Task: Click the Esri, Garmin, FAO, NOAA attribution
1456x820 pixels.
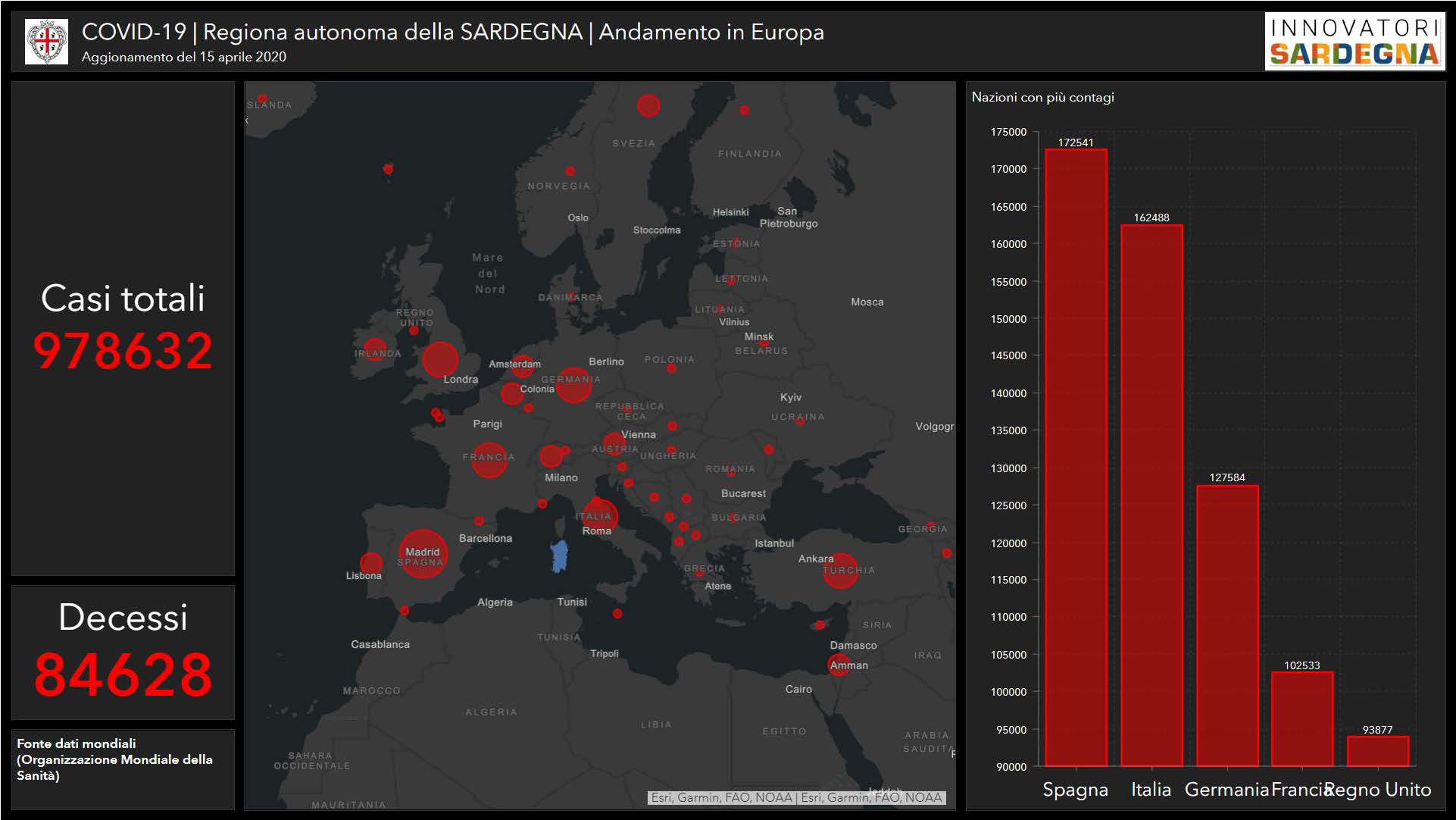Action: (796, 797)
